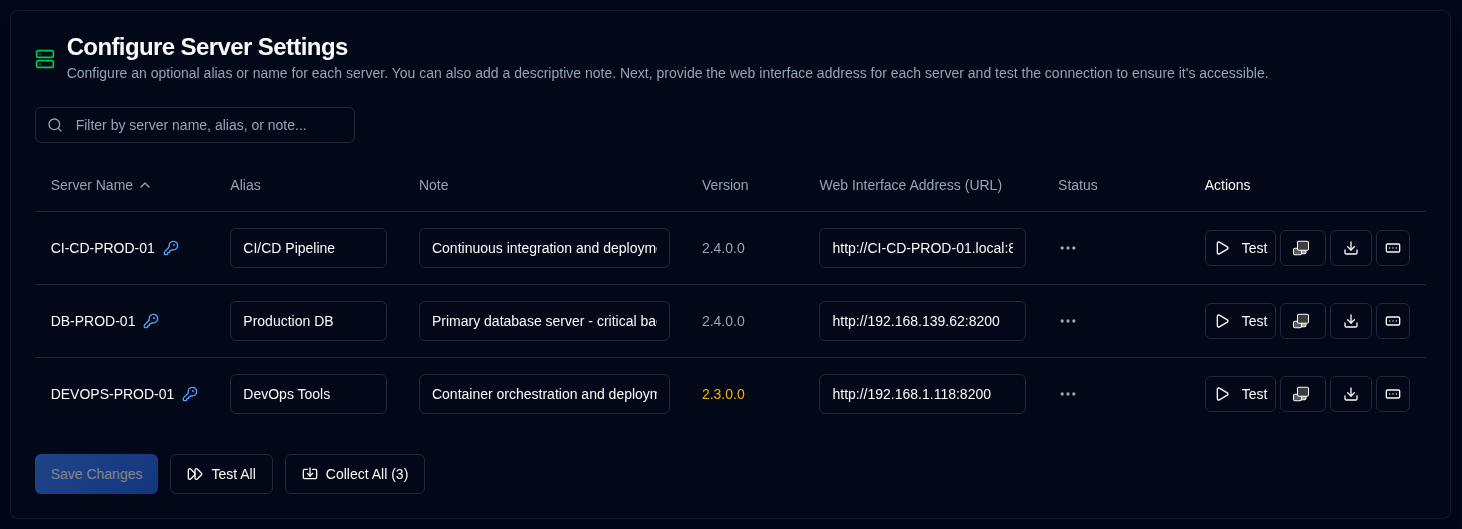Click the key icon next to DEVOPS-PROD-01
This screenshot has height=529, width=1462.
(x=190, y=394)
